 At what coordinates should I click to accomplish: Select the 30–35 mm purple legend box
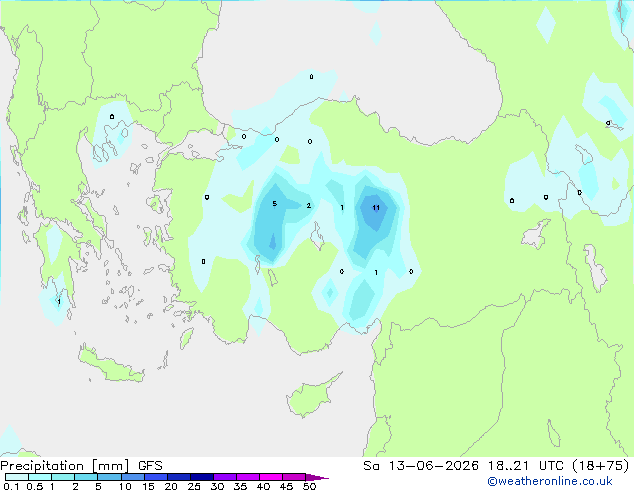click(225, 477)
